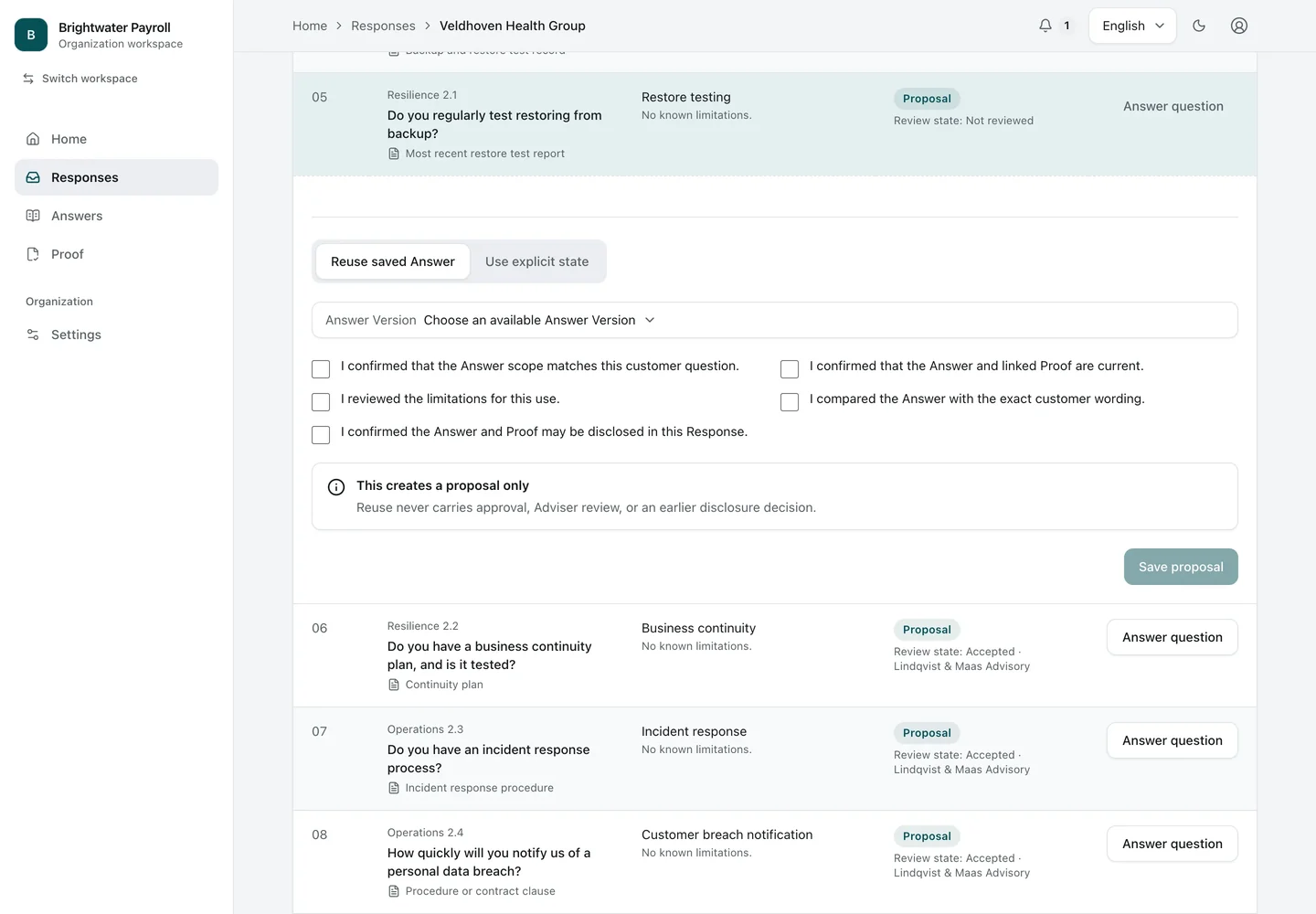
Task: Open the user account profile icon
Action: 1239,26
